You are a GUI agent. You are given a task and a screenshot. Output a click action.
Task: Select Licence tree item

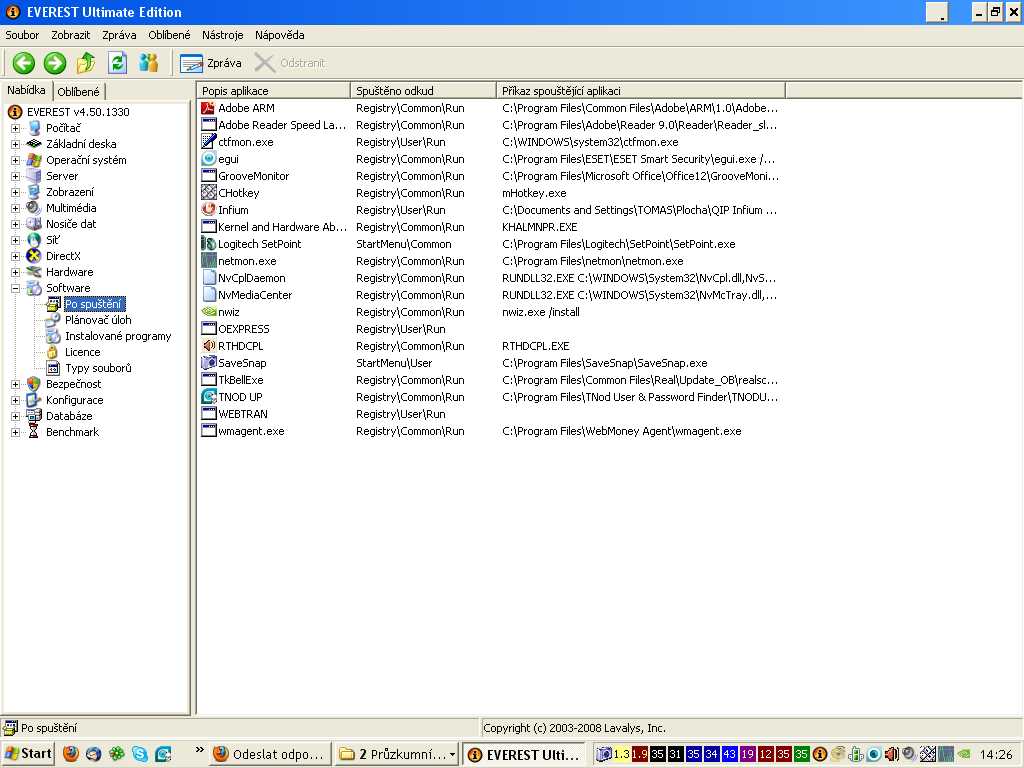82,352
